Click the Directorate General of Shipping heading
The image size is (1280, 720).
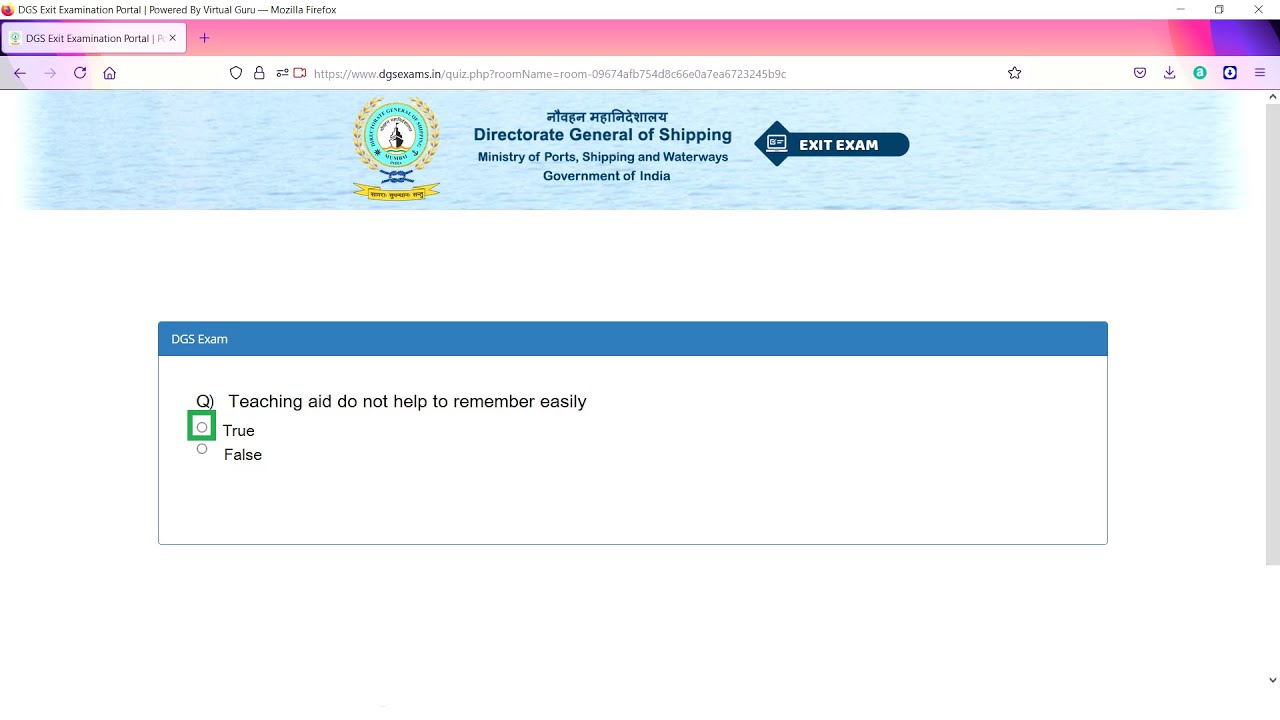(x=603, y=135)
